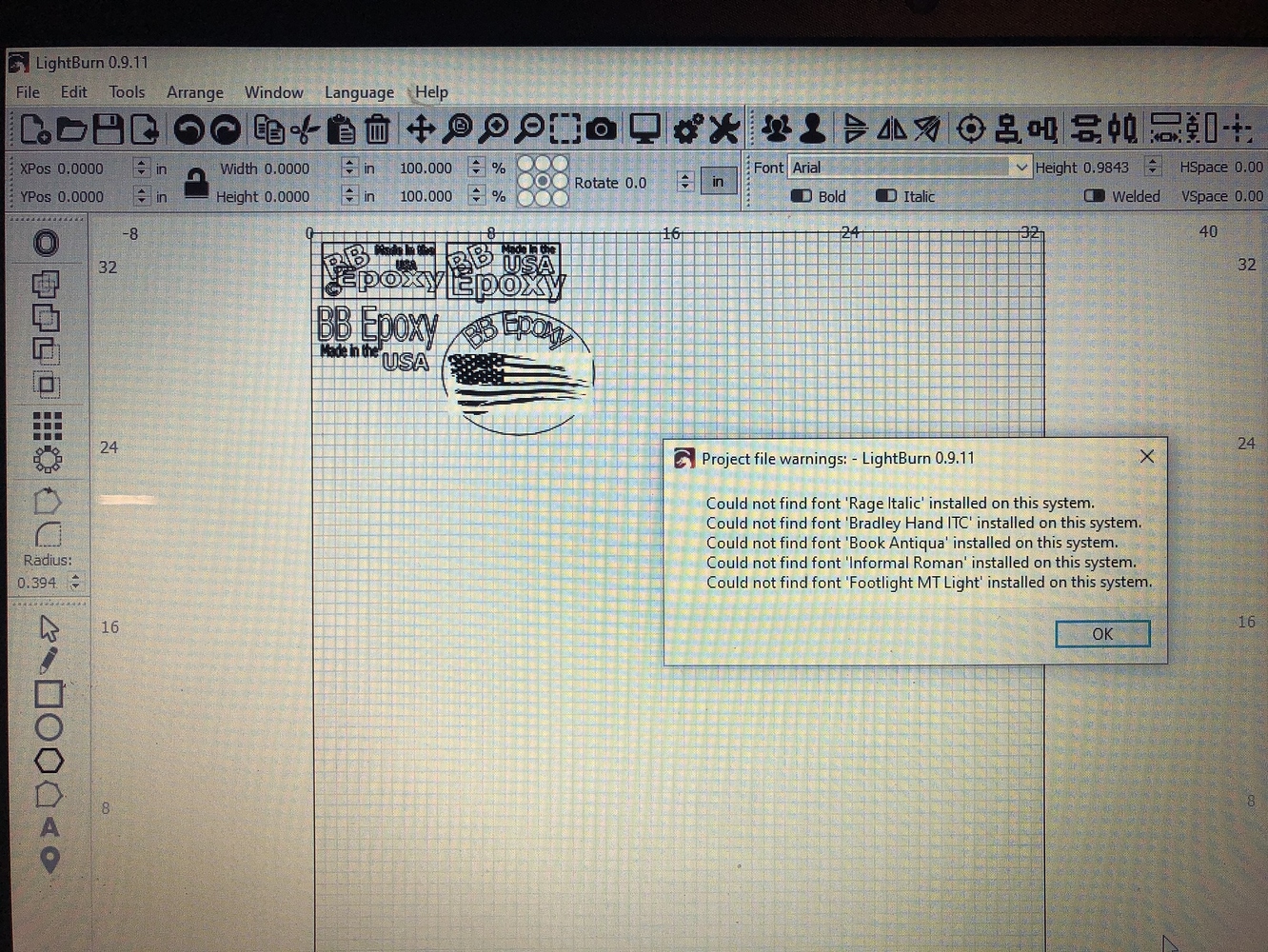Toggle the Bold font switch
Image resolution: width=1268 pixels, height=952 pixels.
coord(802,196)
